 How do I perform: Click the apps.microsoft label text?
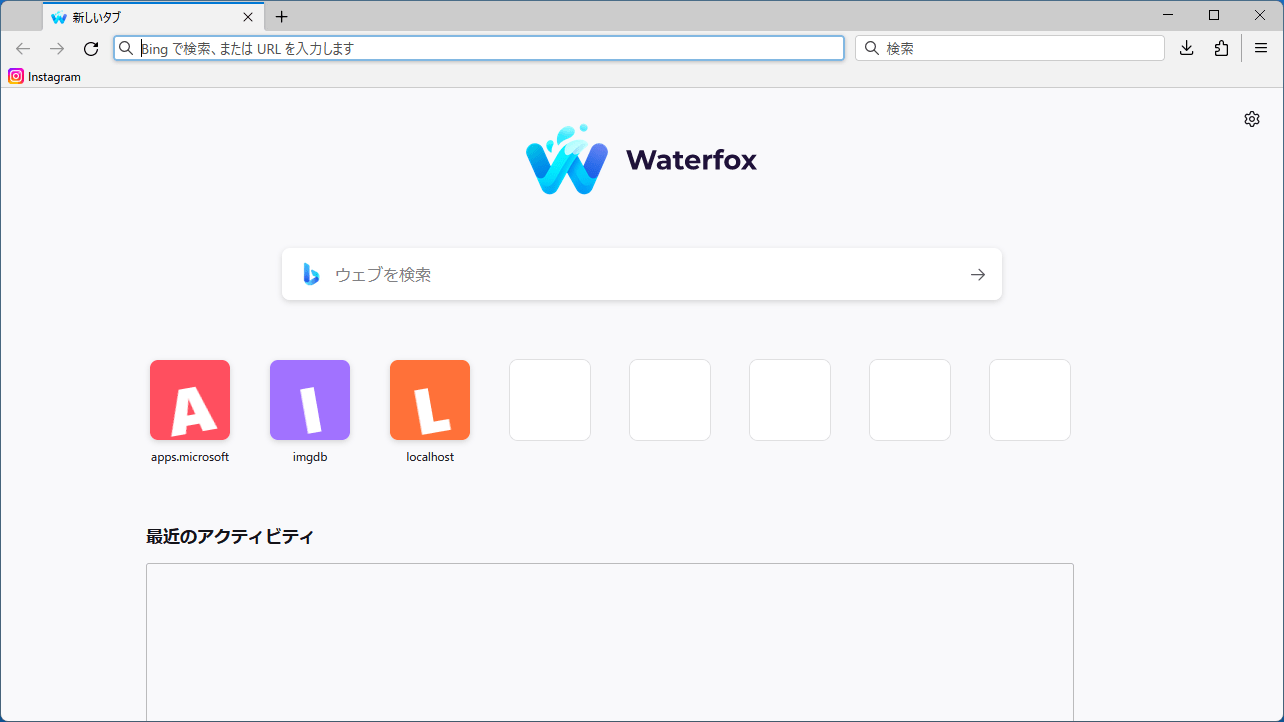click(190, 457)
